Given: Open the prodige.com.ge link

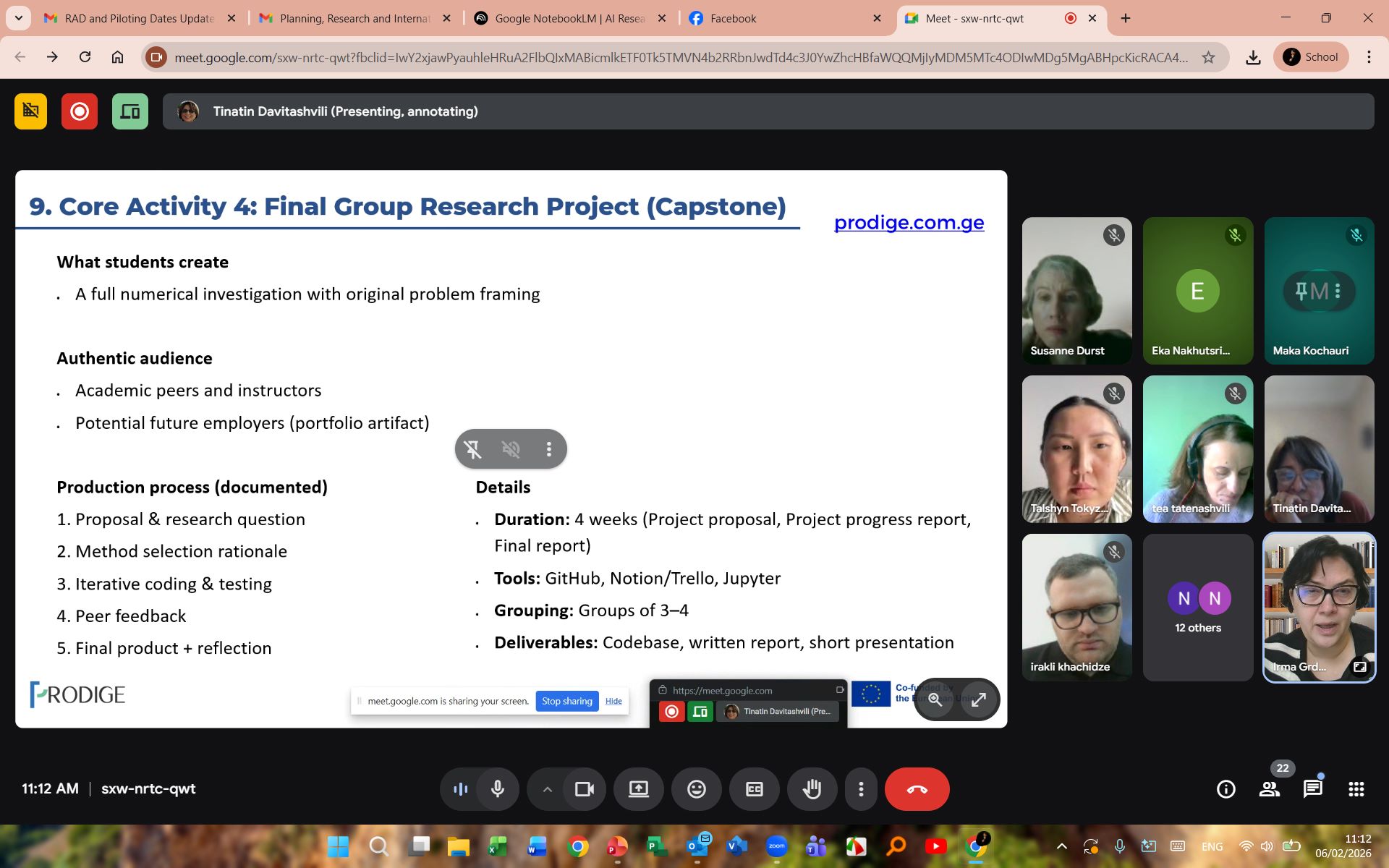Looking at the screenshot, I should click(x=909, y=222).
